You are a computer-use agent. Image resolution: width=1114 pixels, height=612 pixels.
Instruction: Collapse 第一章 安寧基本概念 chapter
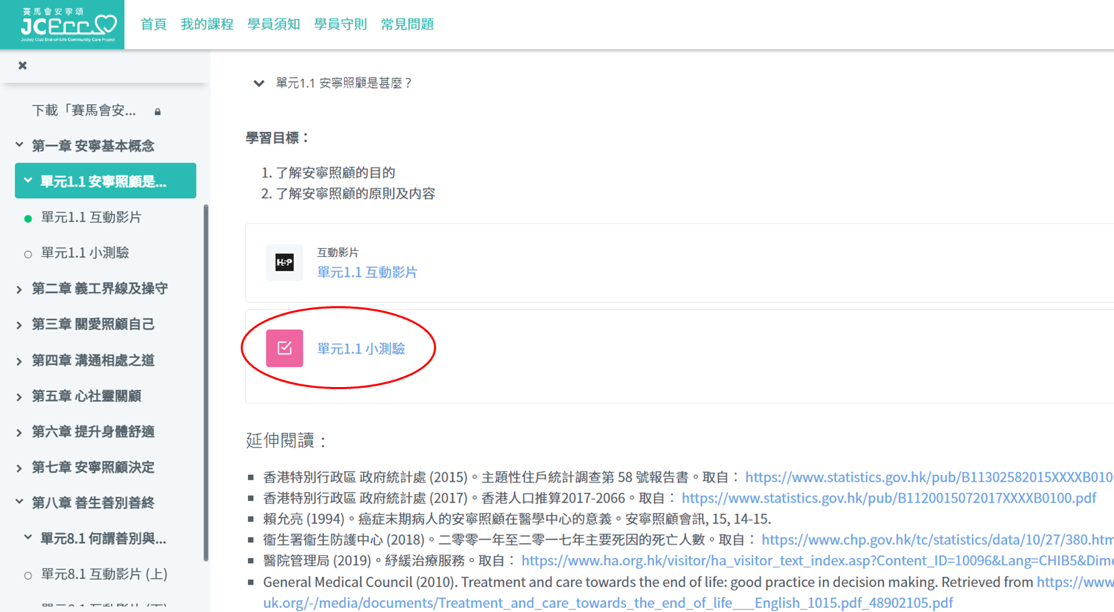coord(19,146)
